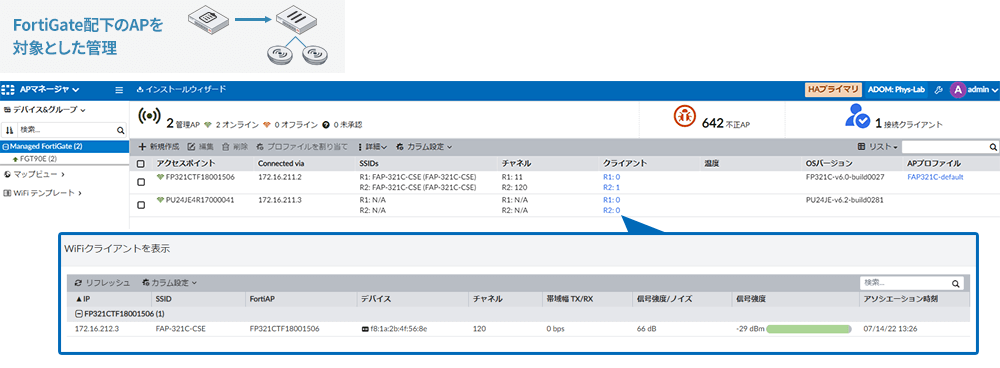Screen dimensions: 1000x368
Task: Toggle the hamburger sidebar menu icon
Action: [x=119, y=90]
